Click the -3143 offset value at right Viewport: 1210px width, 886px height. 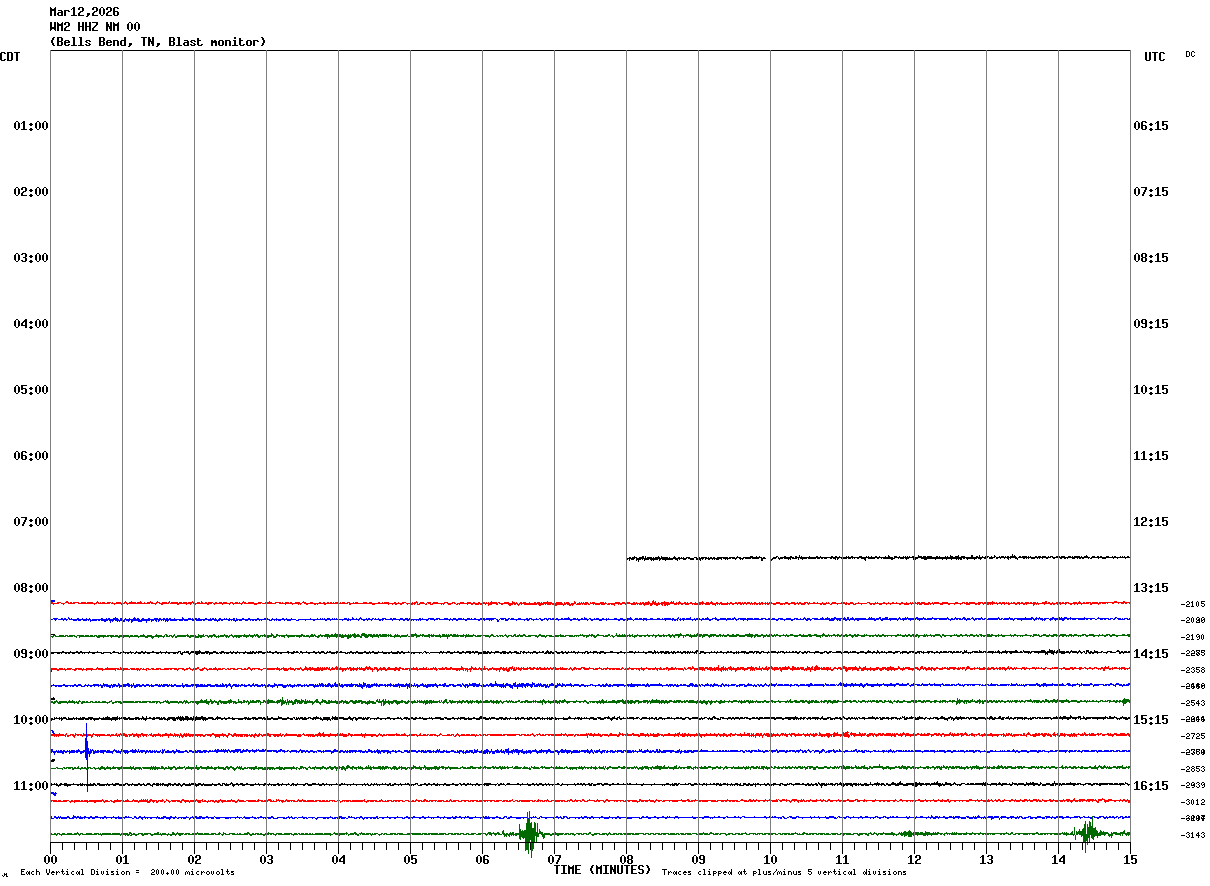coord(1193,835)
